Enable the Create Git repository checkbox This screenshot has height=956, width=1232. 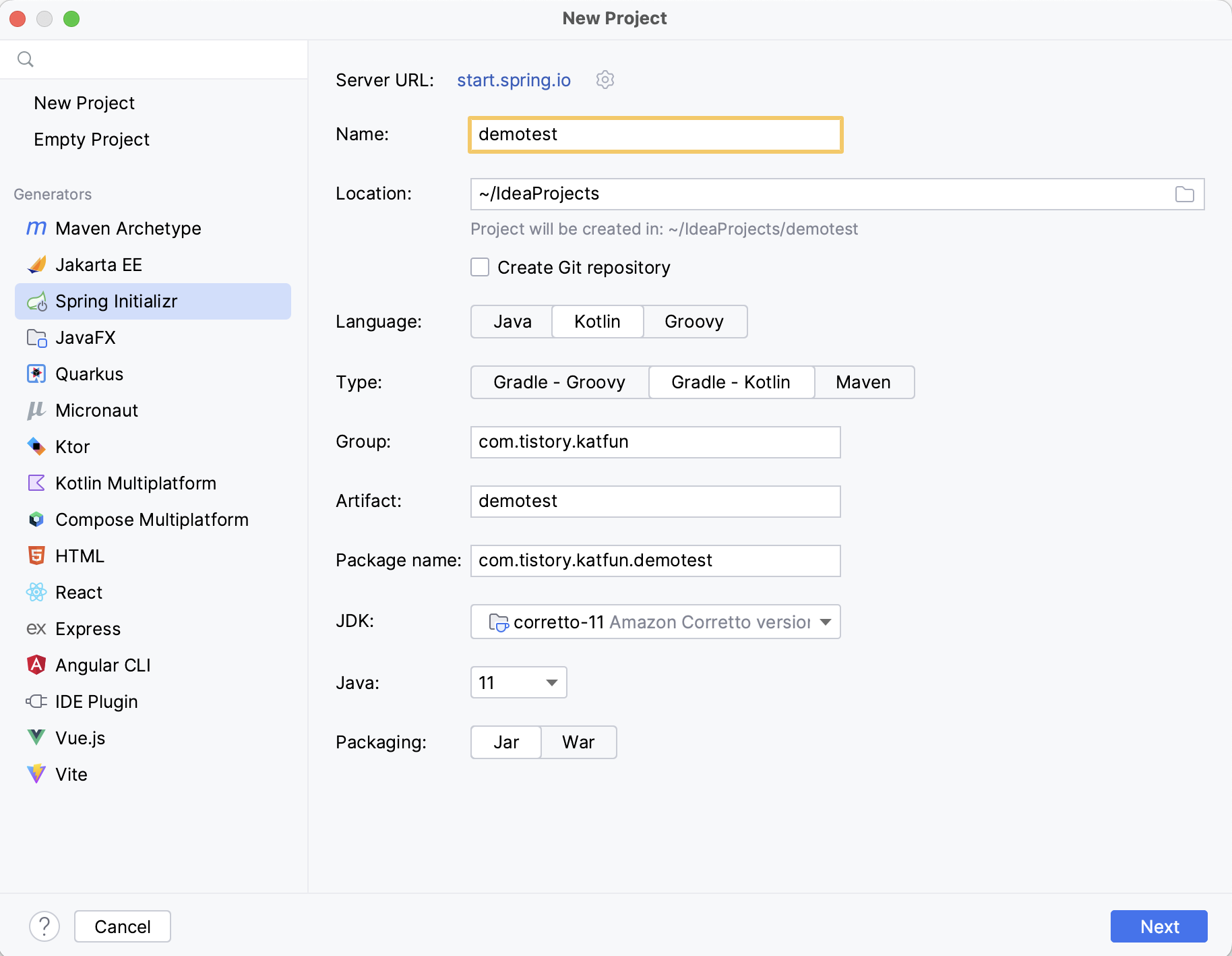pyautogui.click(x=480, y=268)
